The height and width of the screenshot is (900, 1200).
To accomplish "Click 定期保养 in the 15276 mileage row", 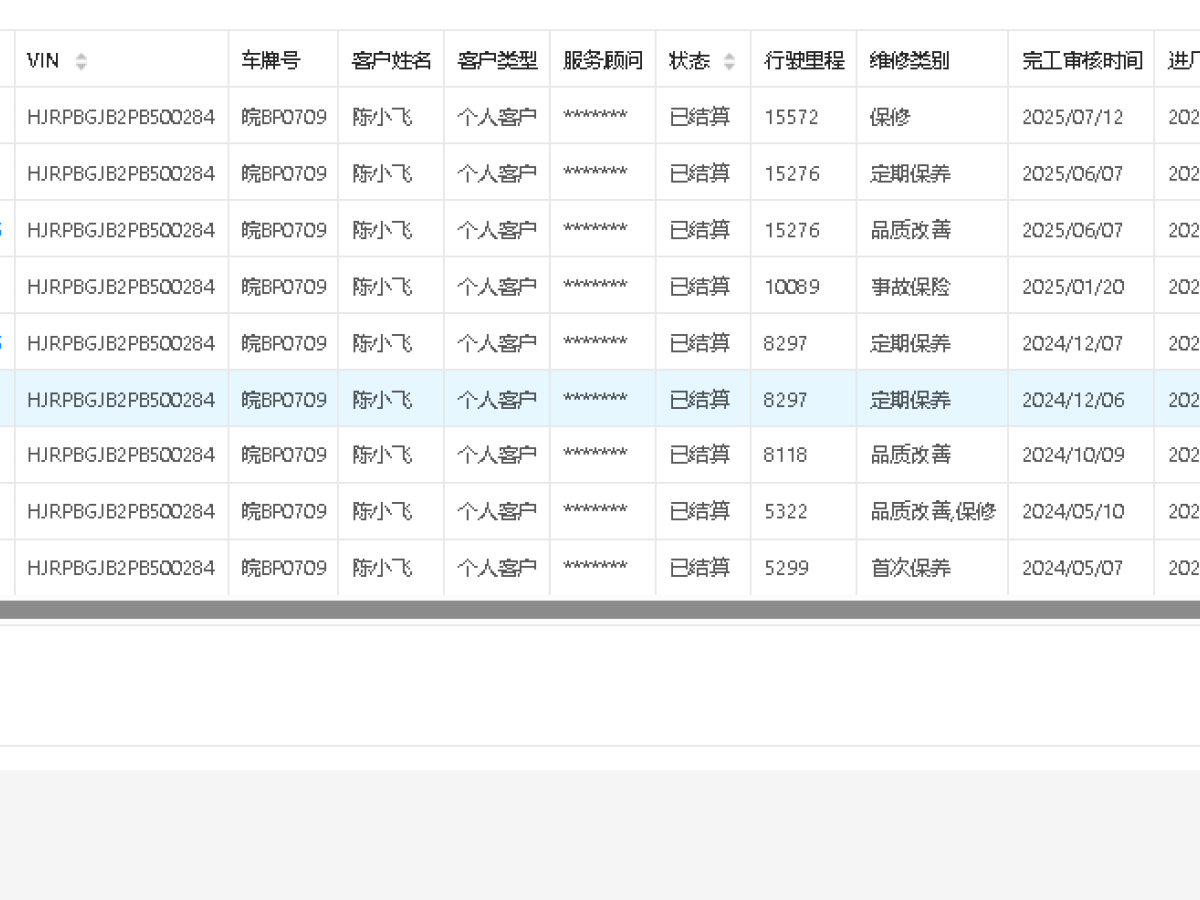I will (x=910, y=174).
